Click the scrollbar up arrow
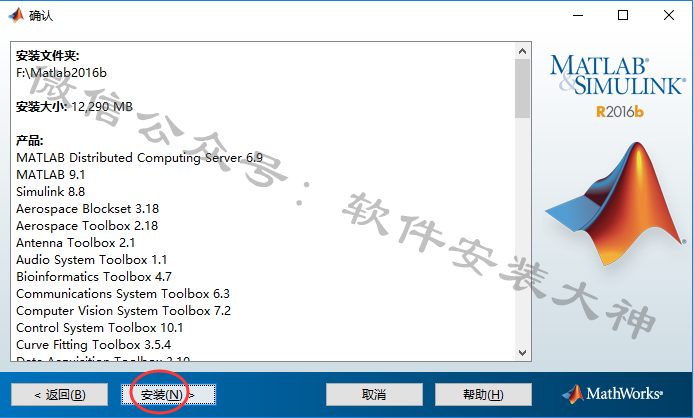This screenshot has width=694, height=418. [522, 51]
